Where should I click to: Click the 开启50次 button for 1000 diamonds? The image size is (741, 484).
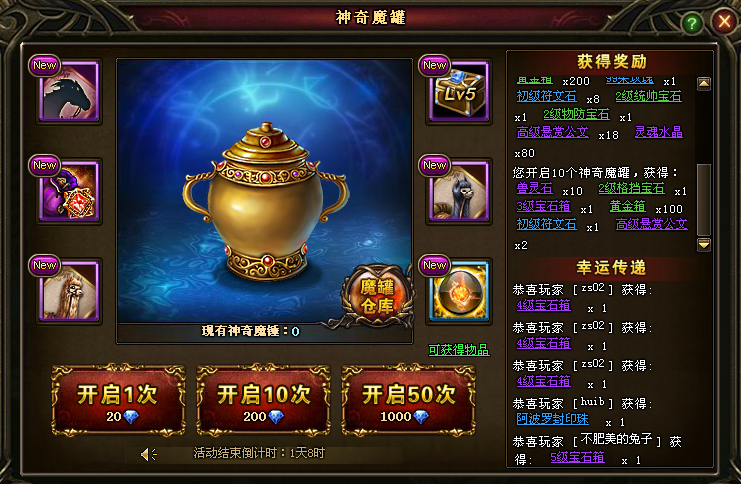coord(408,400)
